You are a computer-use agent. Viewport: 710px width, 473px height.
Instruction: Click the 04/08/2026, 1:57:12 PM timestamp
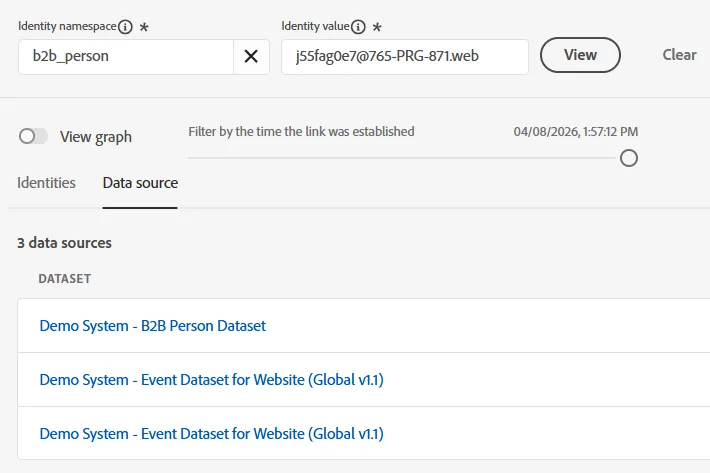pos(576,132)
